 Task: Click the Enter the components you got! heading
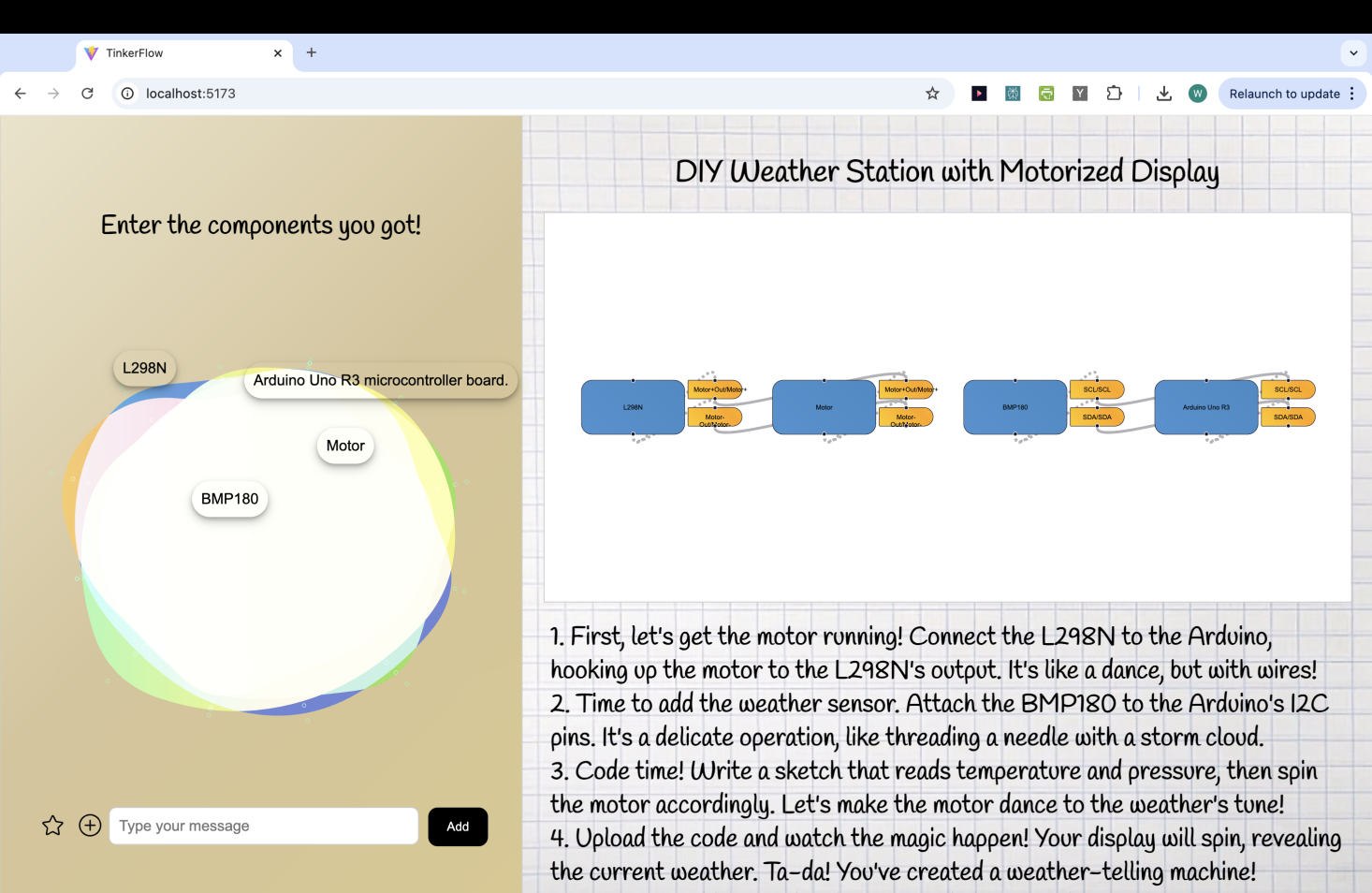(x=261, y=225)
